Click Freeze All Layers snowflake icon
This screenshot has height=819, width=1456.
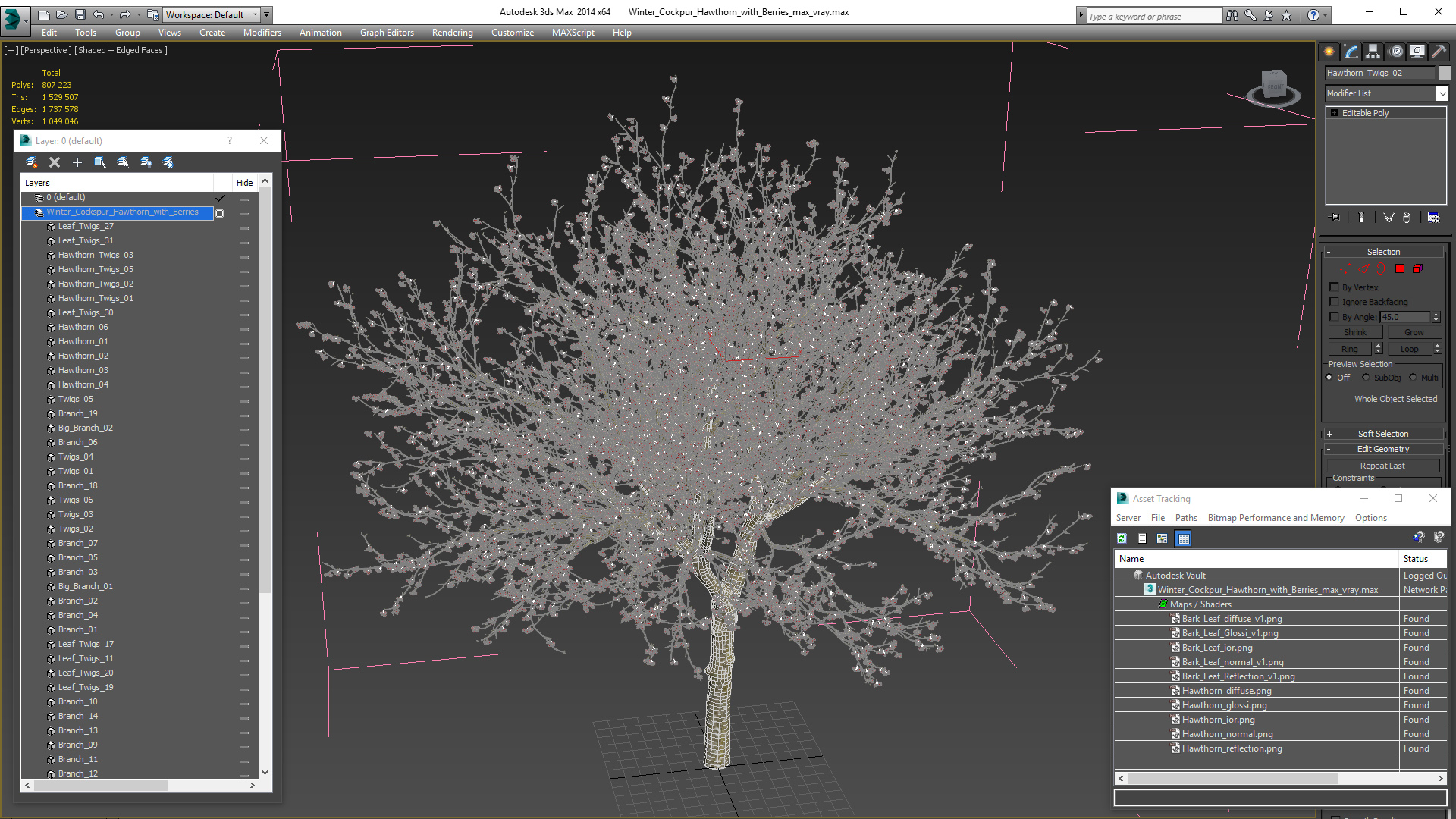click(168, 162)
